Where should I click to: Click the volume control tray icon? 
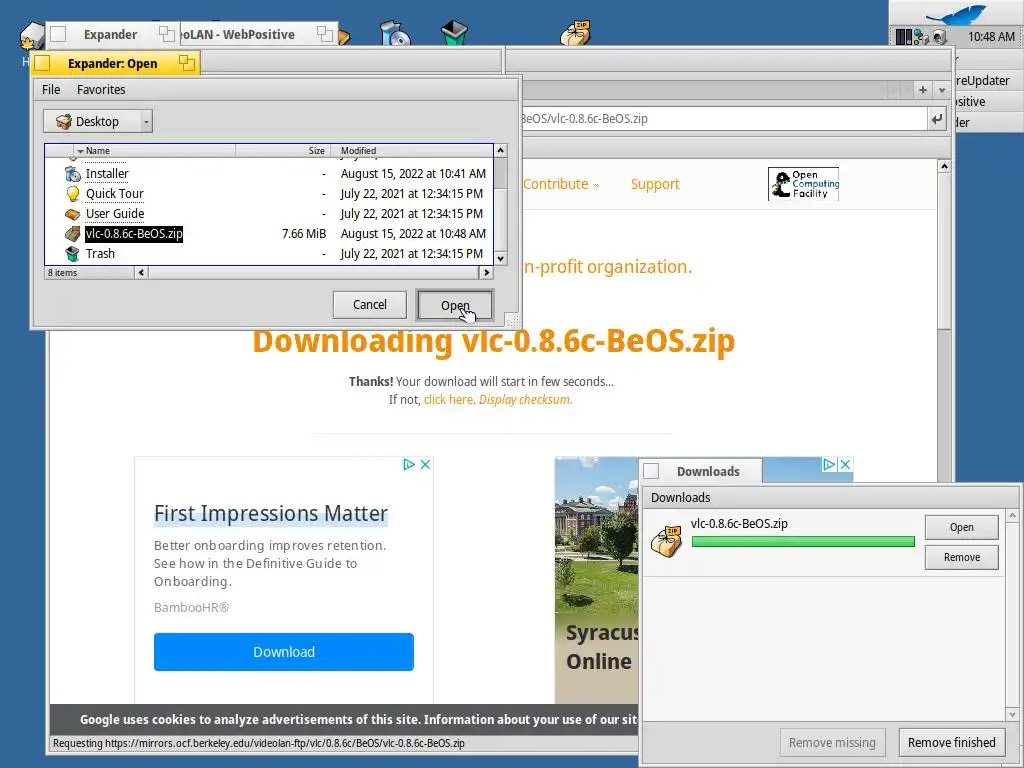(x=939, y=37)
